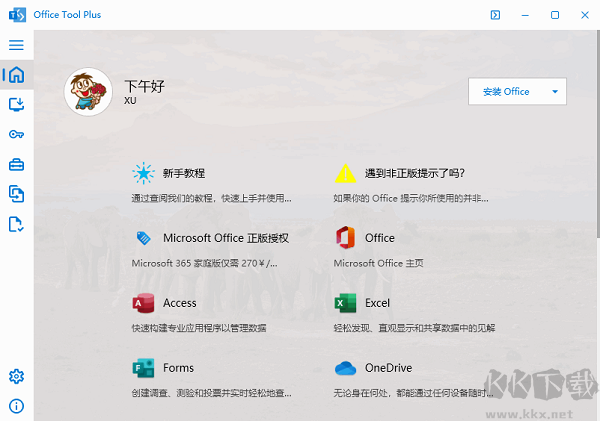Maximize the Office Tool Plus window
This screenshot has height=421, width=600.
pos(555,15)
